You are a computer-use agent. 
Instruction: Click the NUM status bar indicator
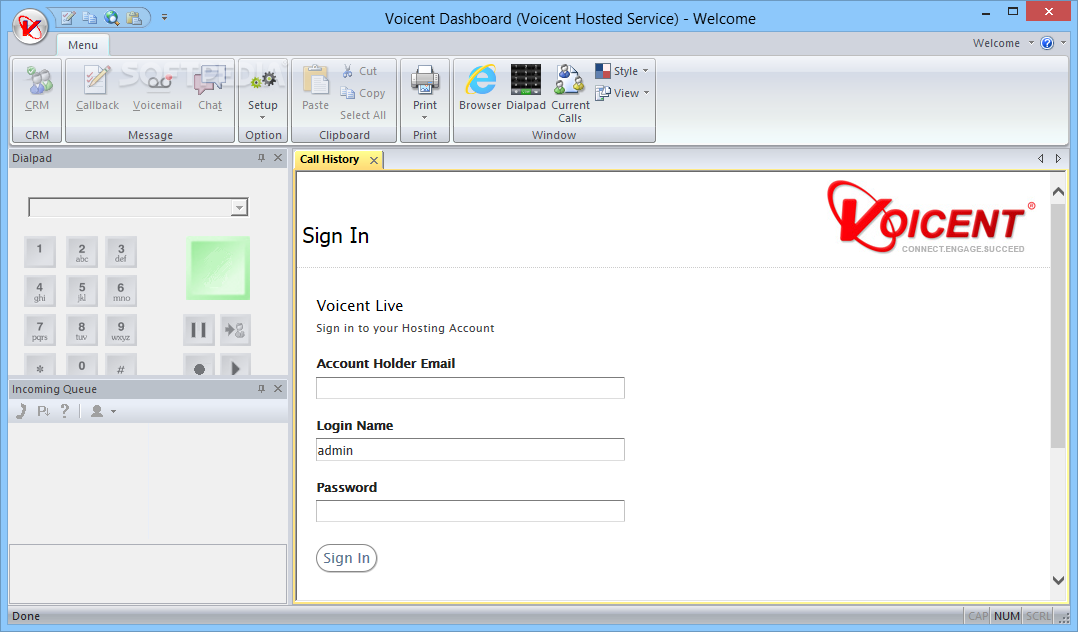point(1006,616)
